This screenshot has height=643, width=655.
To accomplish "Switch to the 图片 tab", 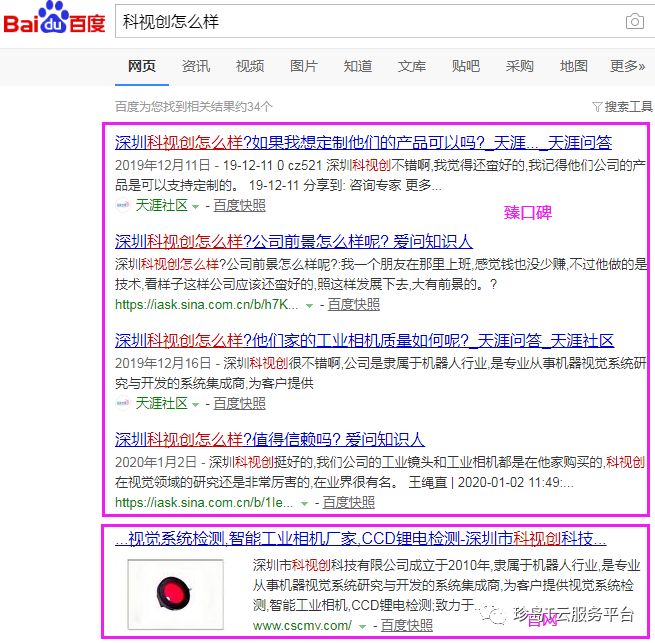I will click(304, 66).
